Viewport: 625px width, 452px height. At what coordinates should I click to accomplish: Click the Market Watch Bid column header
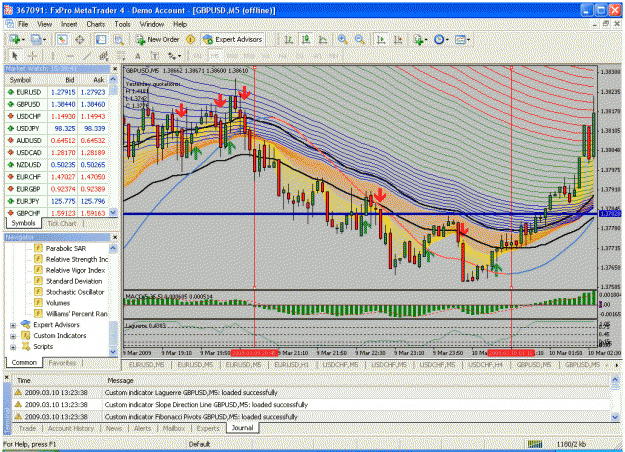tap(69, 80)
